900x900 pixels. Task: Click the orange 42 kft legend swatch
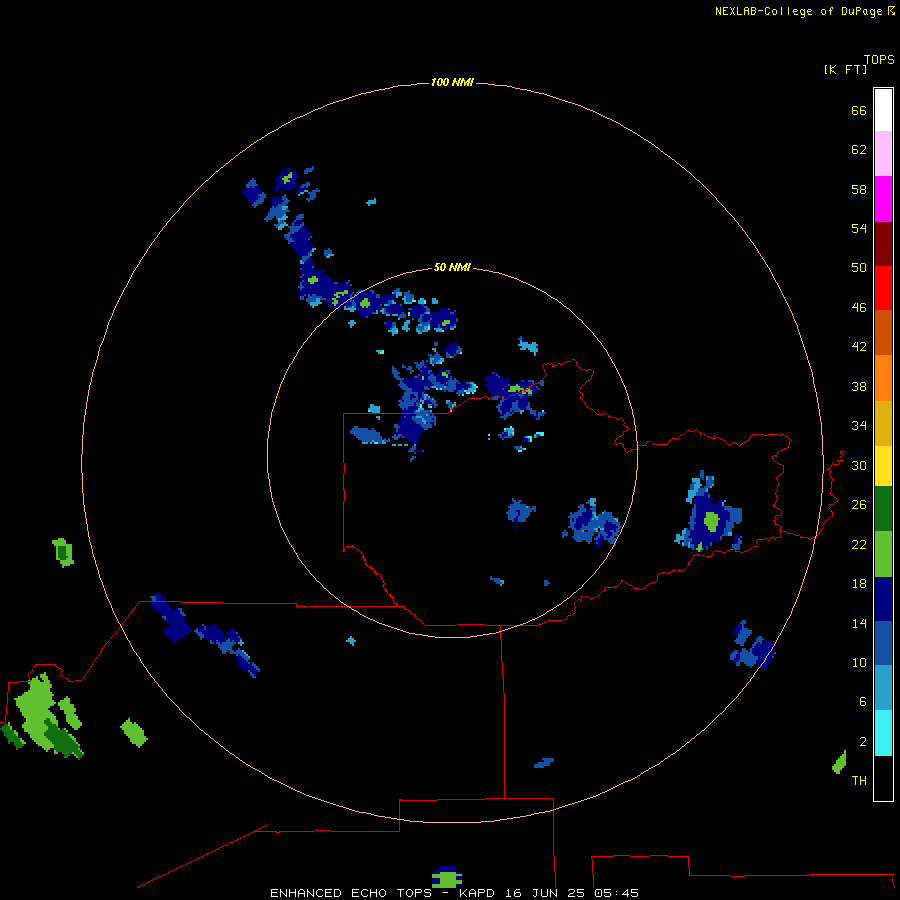[883, 378]
